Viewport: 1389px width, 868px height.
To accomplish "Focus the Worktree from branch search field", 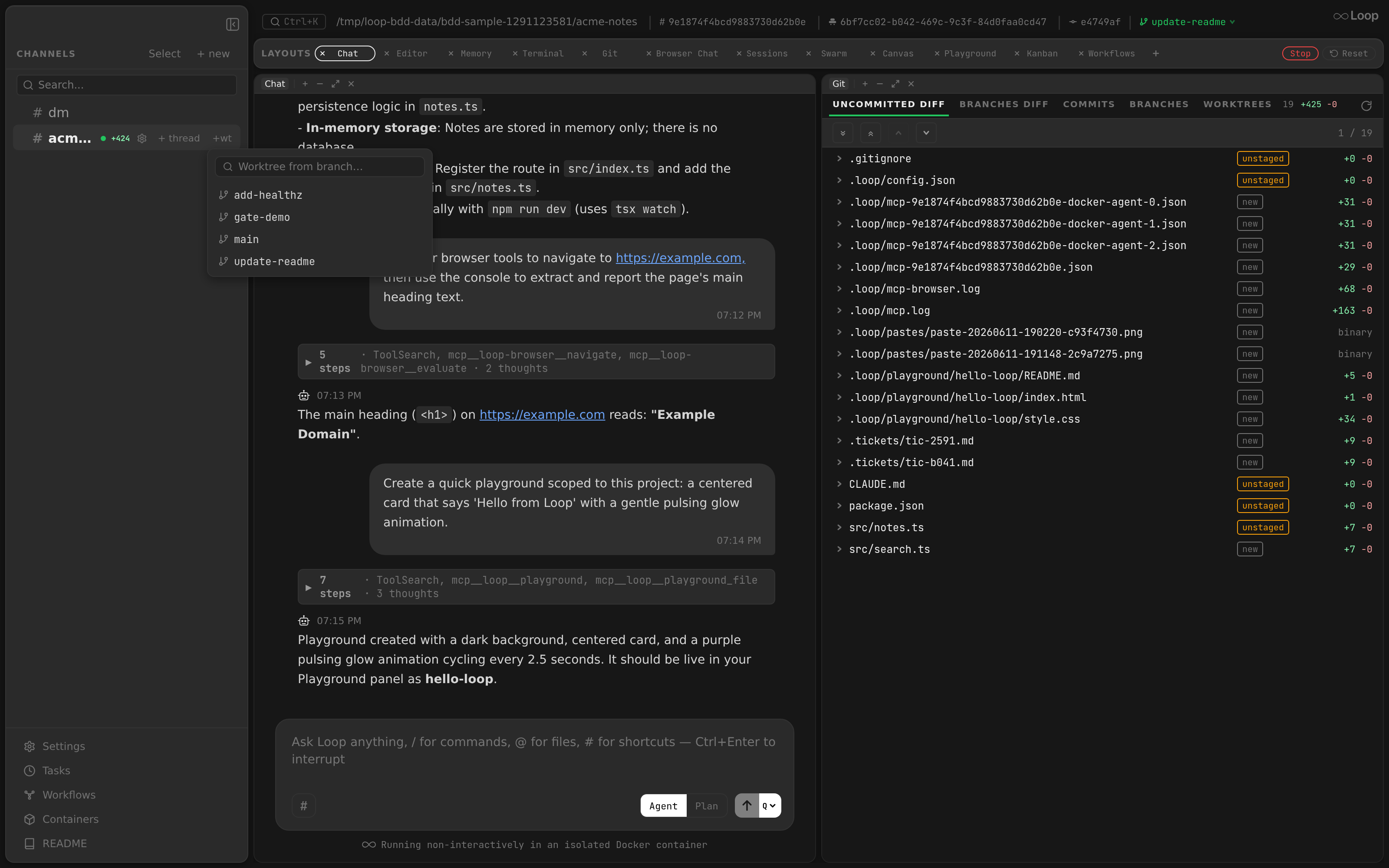I will 320,167.
